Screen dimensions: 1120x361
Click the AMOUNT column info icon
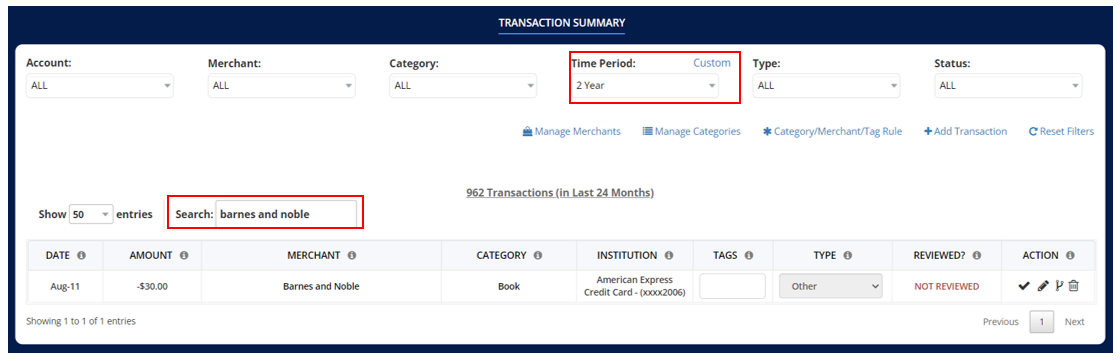184,255
